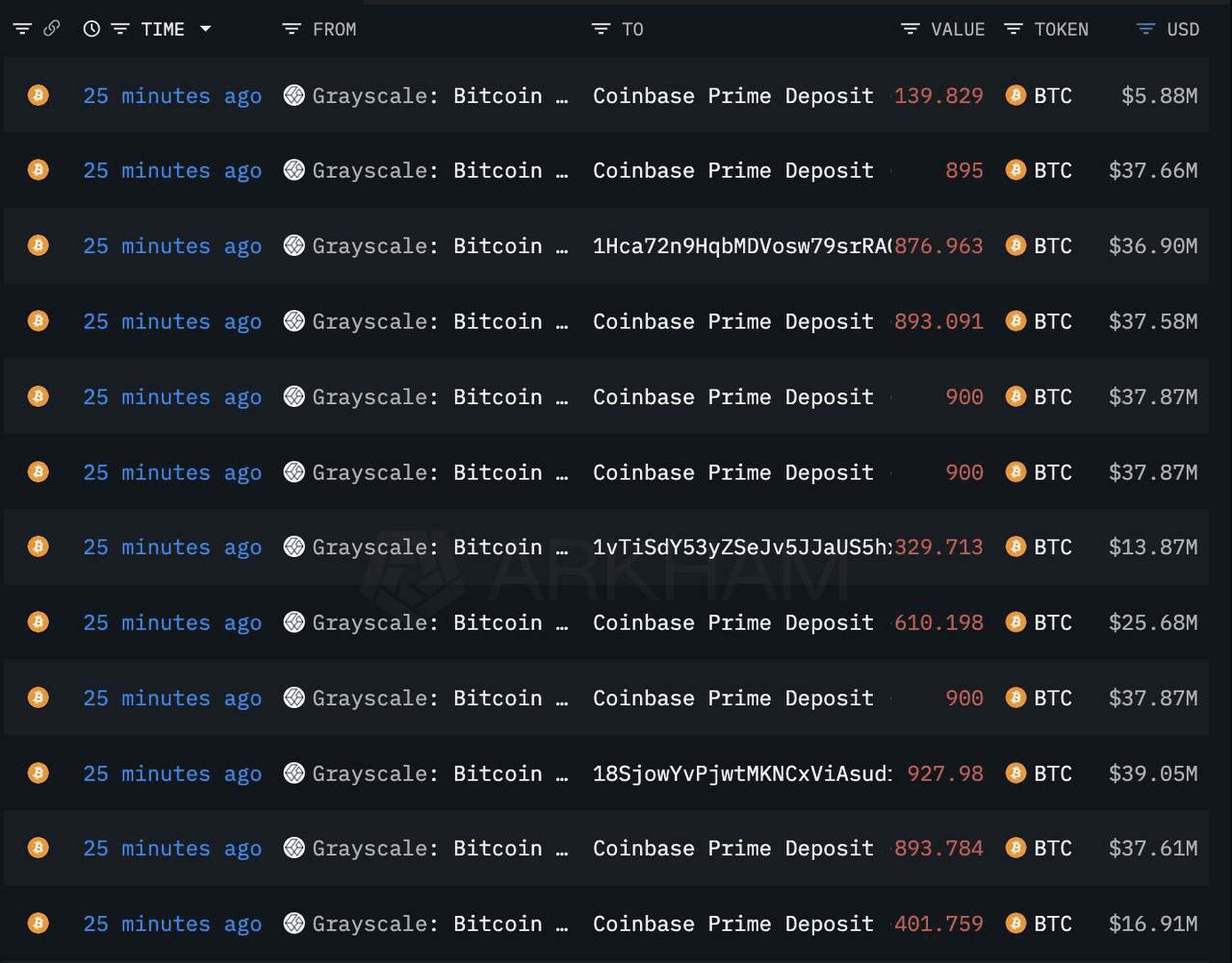Click the filter icon next to FROM
1232x963 pixels.
pyautogui.click(x=291, y=29)
